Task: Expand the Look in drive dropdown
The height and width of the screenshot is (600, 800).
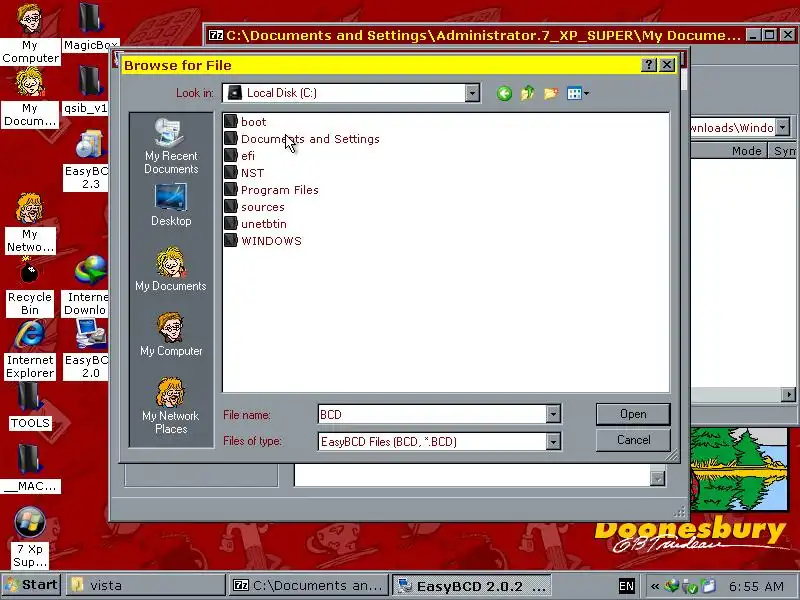Action: (x=472, y=93)
